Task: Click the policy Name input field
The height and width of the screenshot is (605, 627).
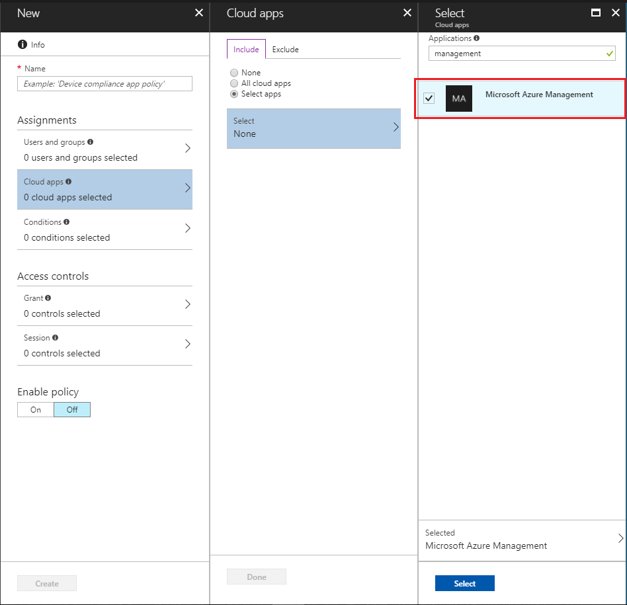Action: point(105,84)
